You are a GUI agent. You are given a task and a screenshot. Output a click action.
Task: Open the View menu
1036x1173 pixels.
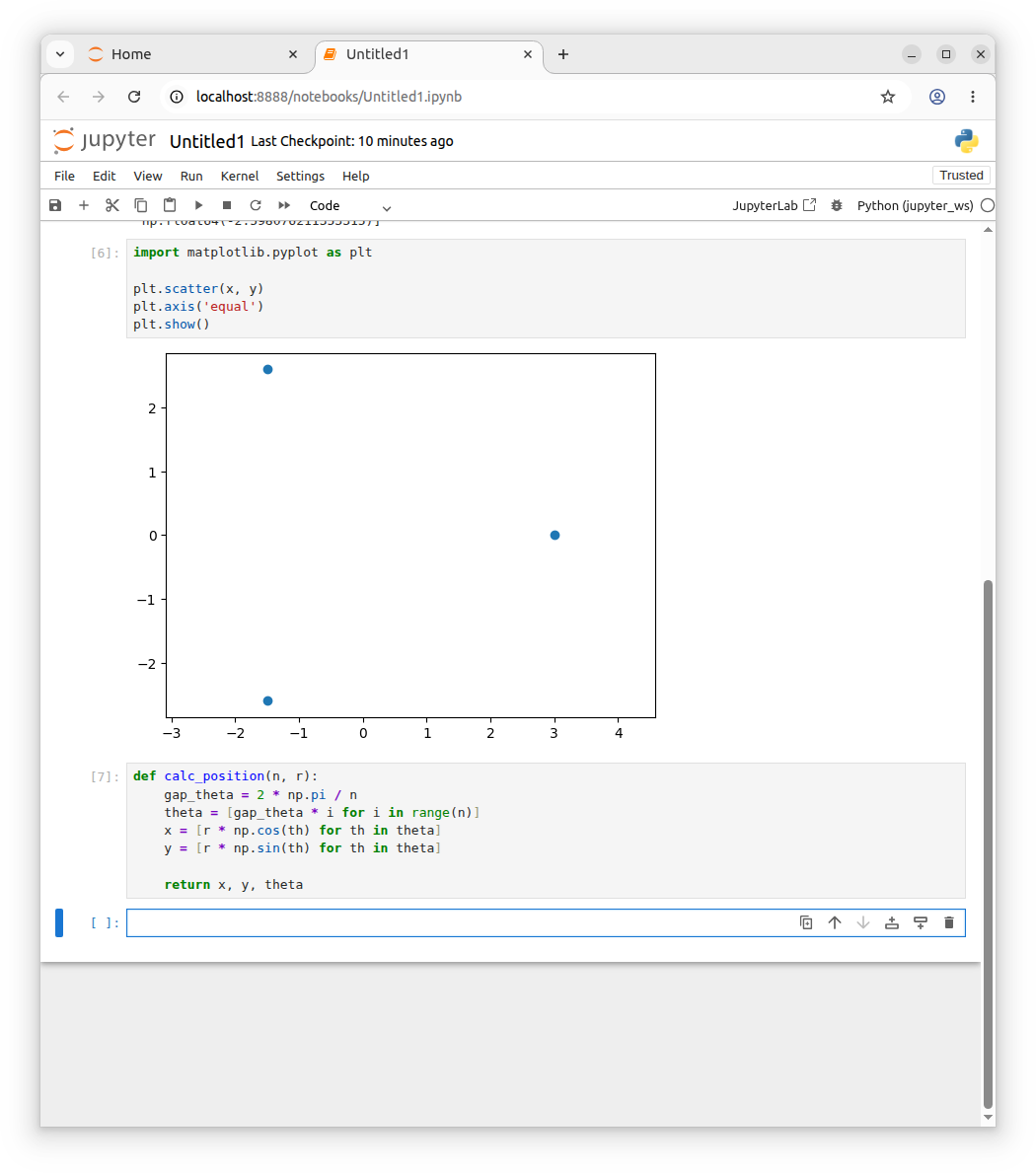click(147, 176)
